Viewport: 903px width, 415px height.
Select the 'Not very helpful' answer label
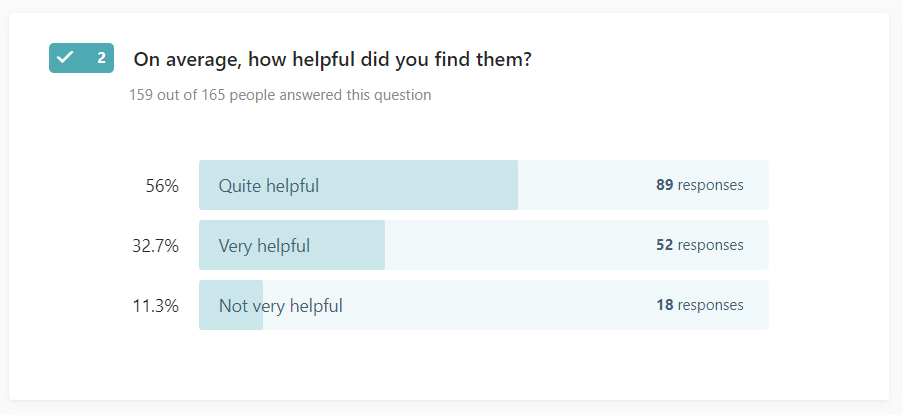pyautogui.click(x=280, y=306)
